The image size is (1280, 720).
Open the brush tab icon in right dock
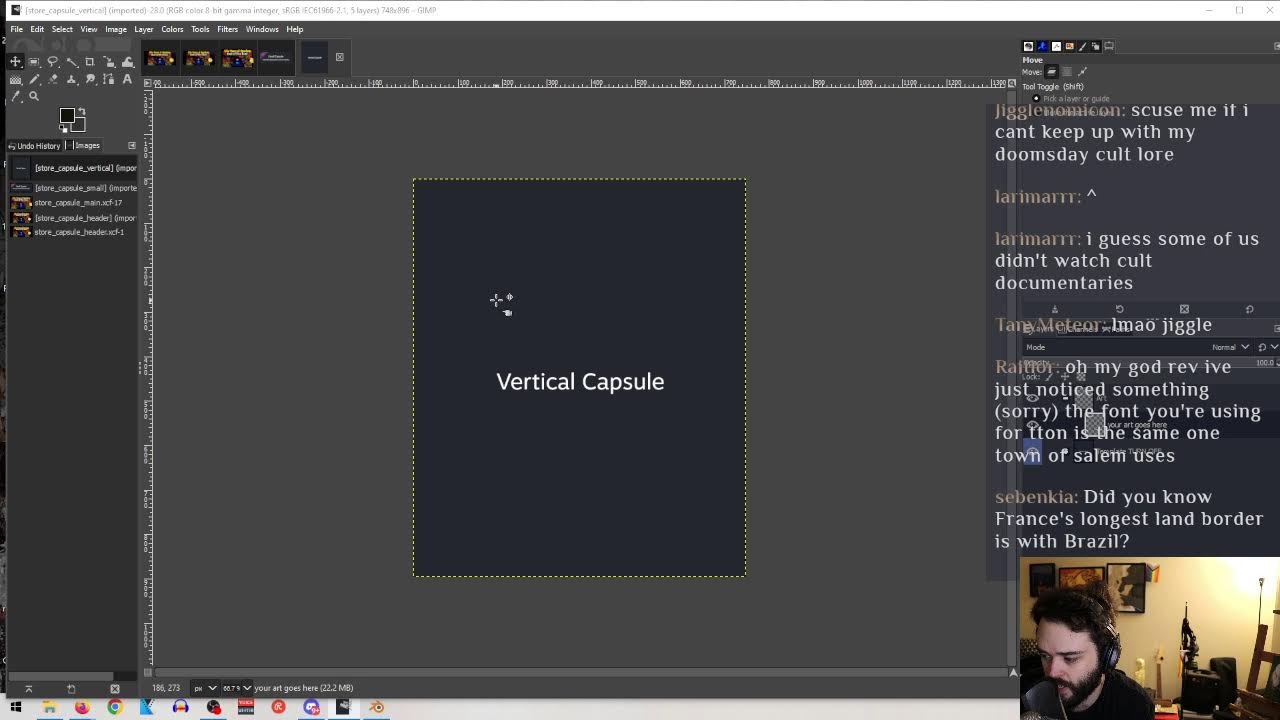(x=1082, y=46)
